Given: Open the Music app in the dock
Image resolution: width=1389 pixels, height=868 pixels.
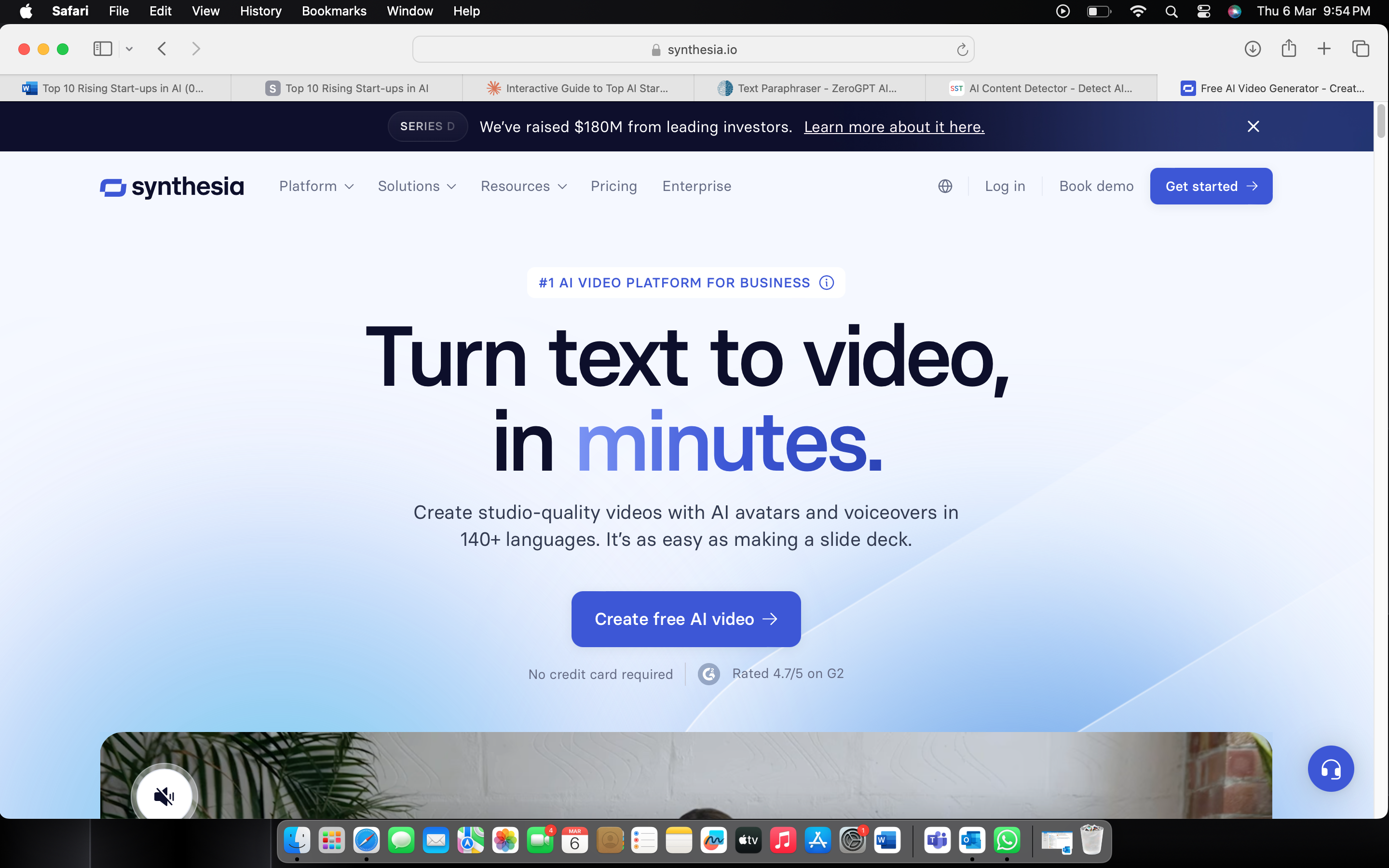Looking at the screenshot, I should tap(783, 841).
